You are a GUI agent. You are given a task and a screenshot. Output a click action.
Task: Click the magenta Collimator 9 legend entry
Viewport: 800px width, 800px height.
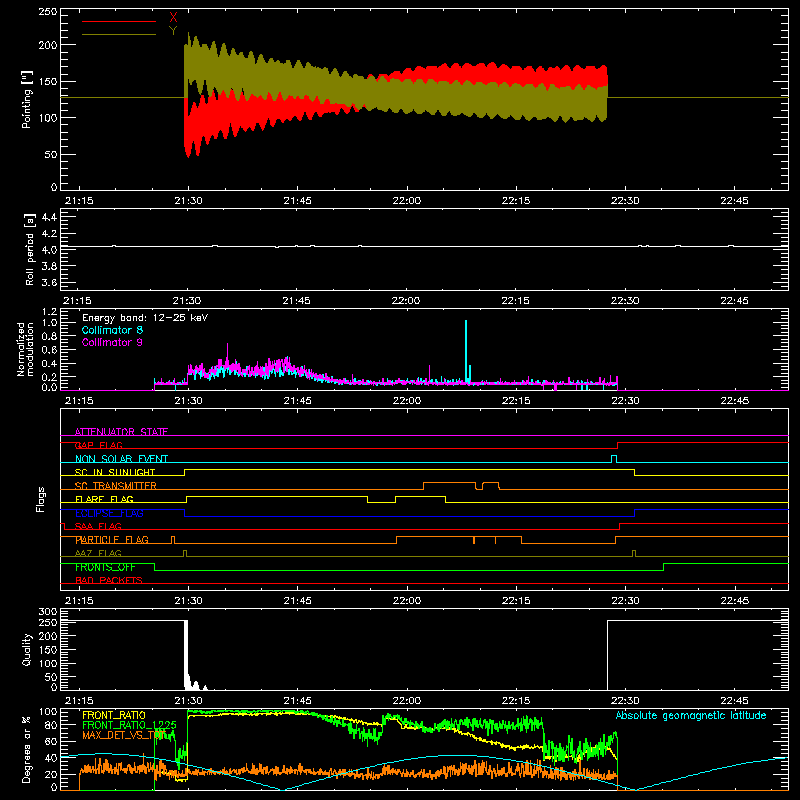[112, 342]
